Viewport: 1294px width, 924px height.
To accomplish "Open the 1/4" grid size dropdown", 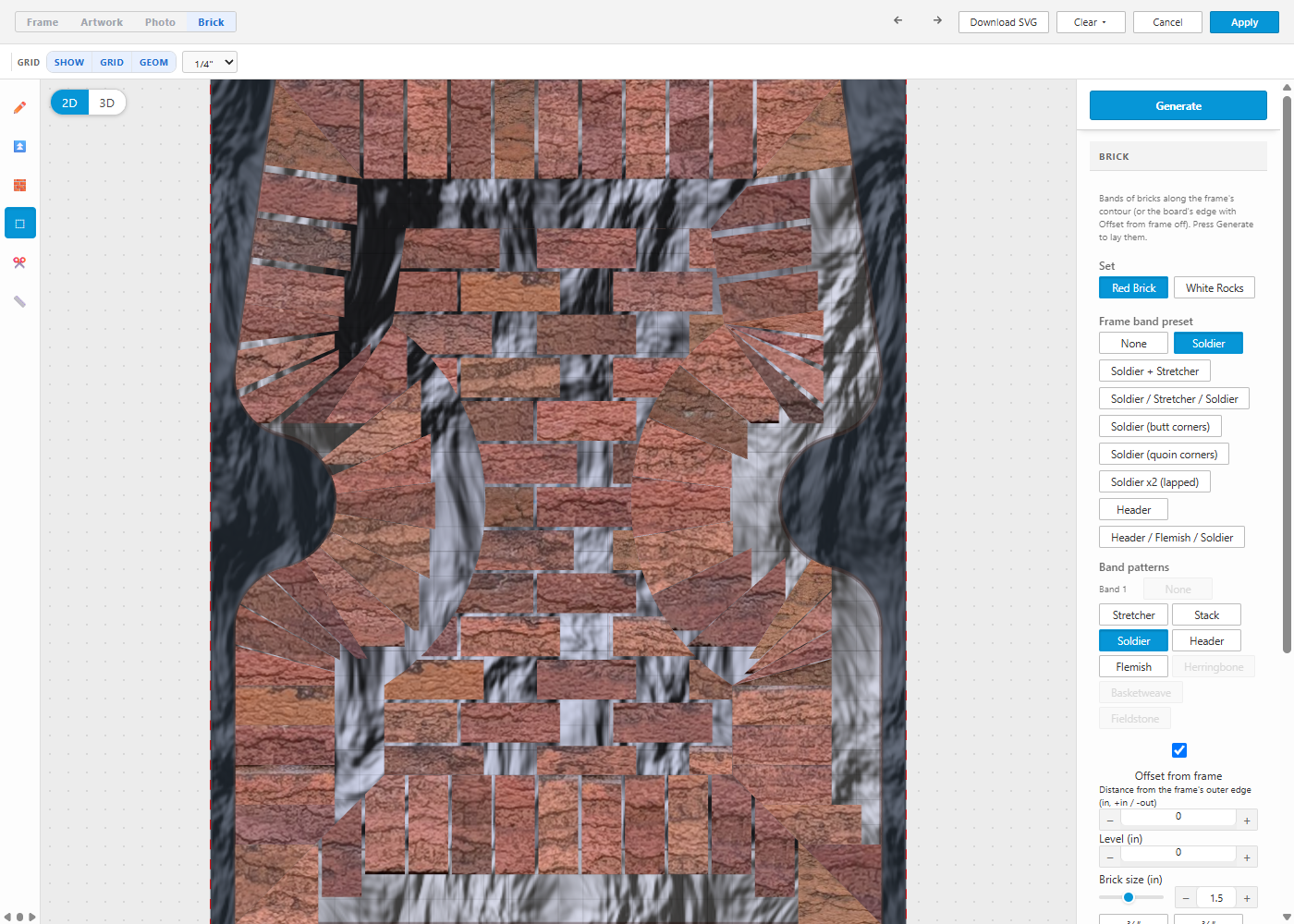I will click(210, 63).
